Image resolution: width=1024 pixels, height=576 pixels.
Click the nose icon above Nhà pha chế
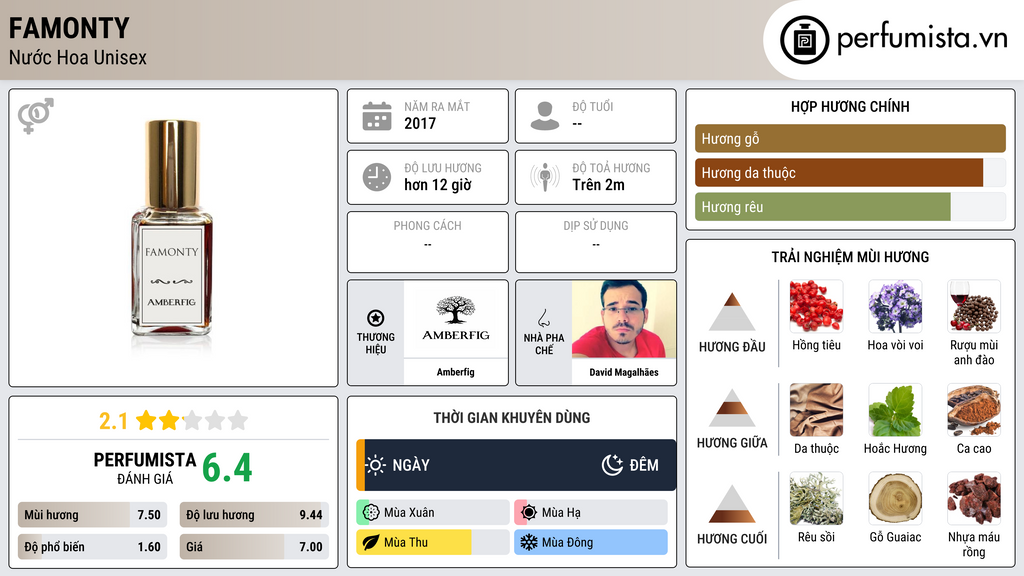tap(543, 318)
